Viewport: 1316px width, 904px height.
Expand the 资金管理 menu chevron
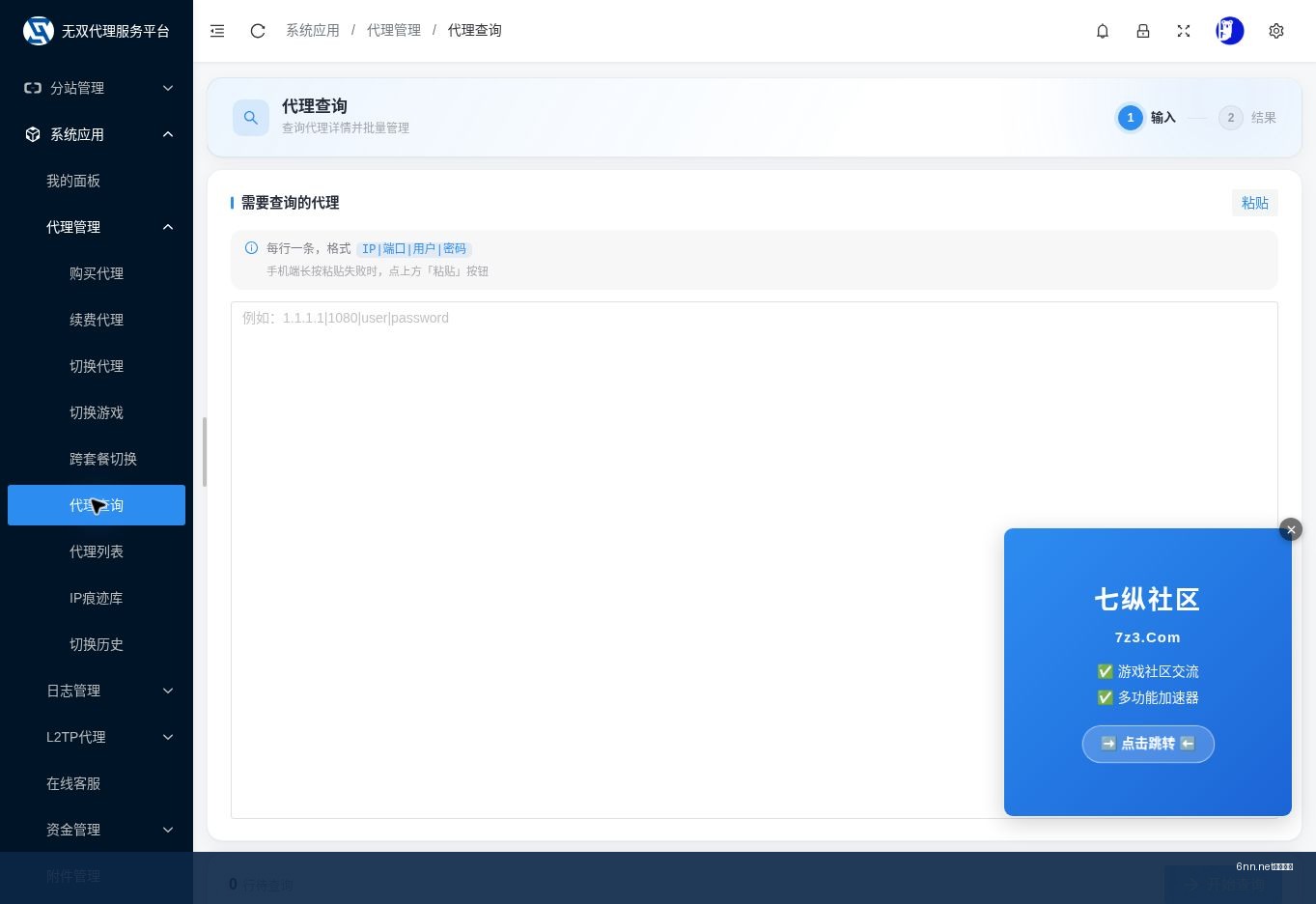coord(168,830)
